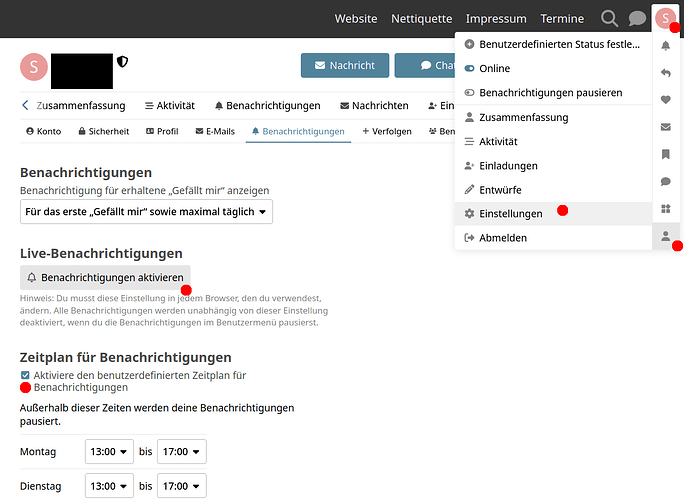This screenshot has height=500, width=684.
Task: Open Website link in header
Action: [356, 19]
